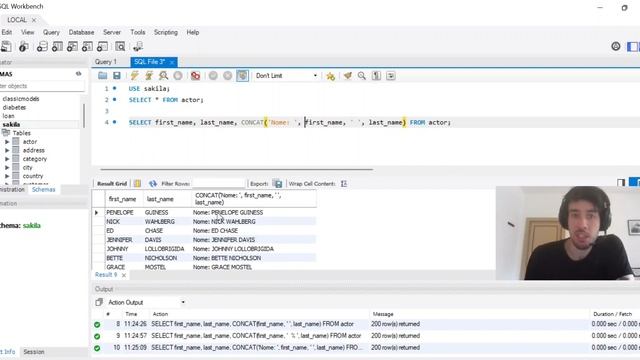Viewport: 640px width, 360px height.
Task: Click the schemas panel refresh icon
Action: click(x=78, y=74)
